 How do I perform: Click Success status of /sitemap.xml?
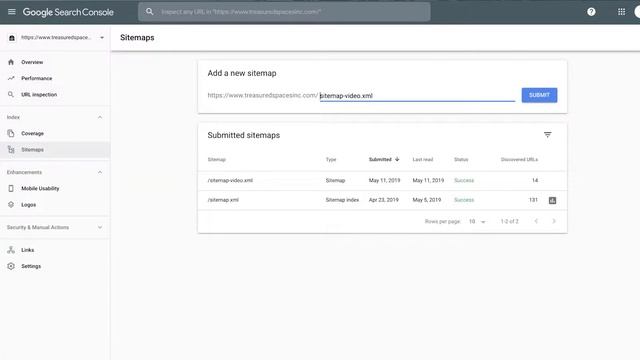tap(464, 200)
